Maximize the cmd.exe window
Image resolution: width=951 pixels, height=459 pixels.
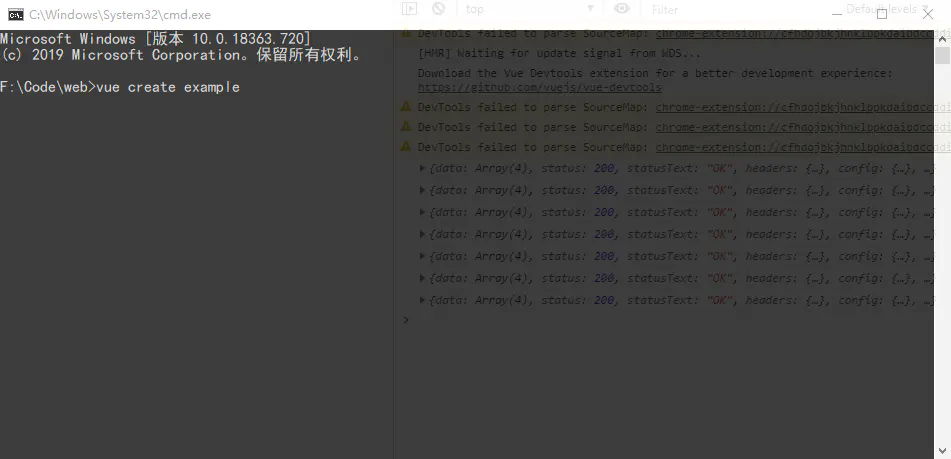pos(881,14)
